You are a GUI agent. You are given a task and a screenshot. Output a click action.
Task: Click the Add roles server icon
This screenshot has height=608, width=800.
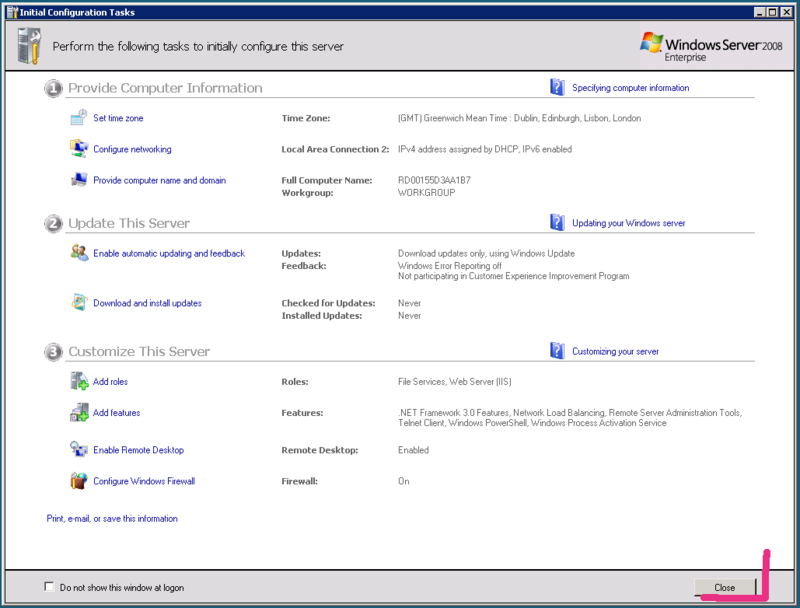click(79, 381)
